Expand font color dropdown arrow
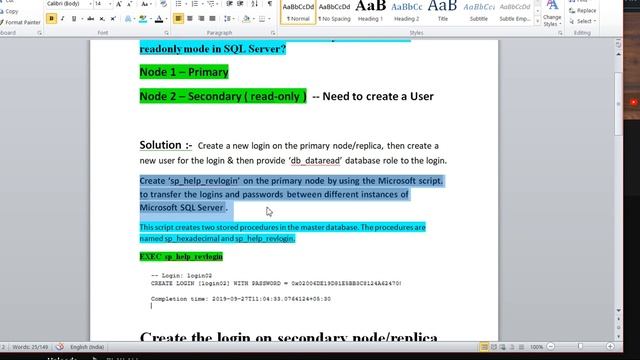640x360 pixels. (x=167, y=19)
